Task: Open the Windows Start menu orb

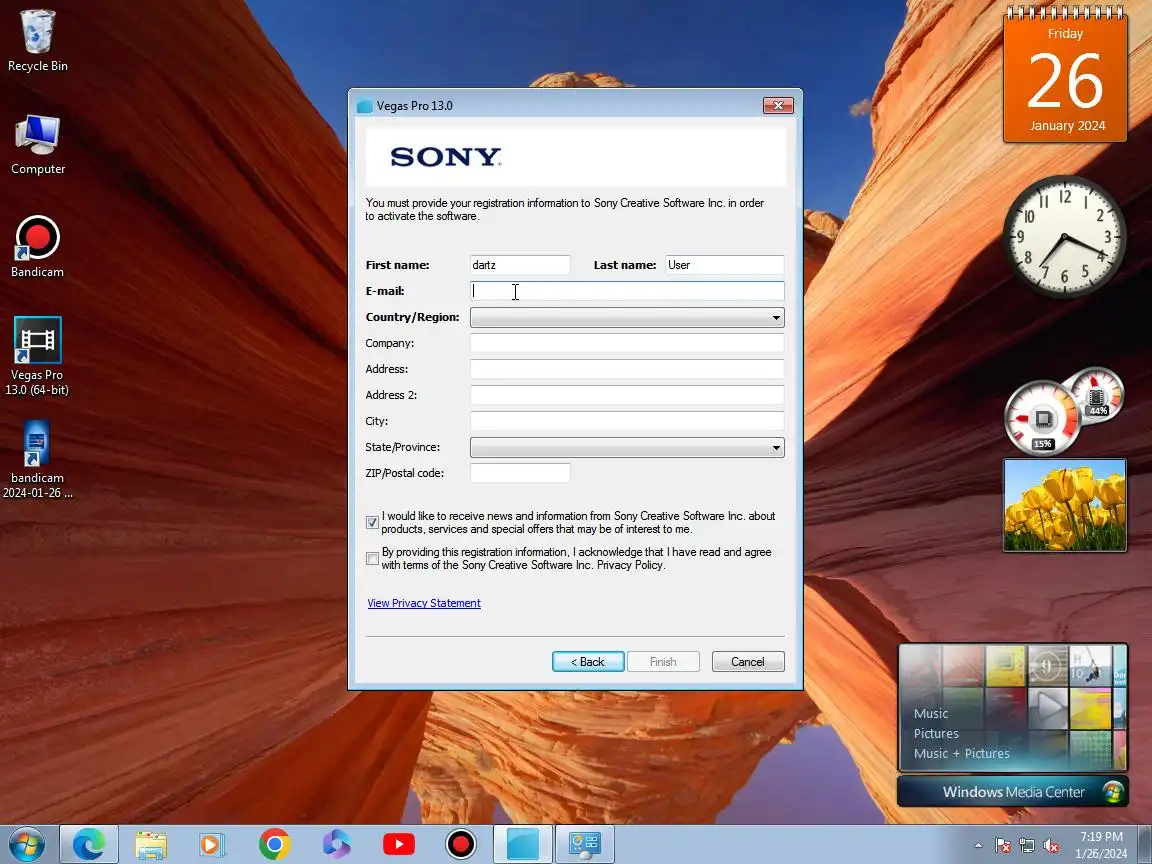Action: [x=27, y=844]
